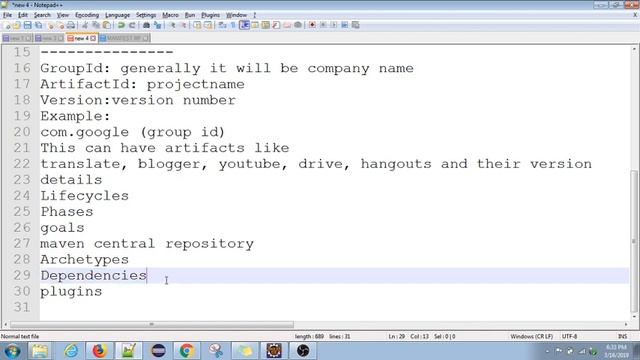Click the Save All toolbar icon
The height and width of the screenshot is (360, 640).
tap(38, 25)
